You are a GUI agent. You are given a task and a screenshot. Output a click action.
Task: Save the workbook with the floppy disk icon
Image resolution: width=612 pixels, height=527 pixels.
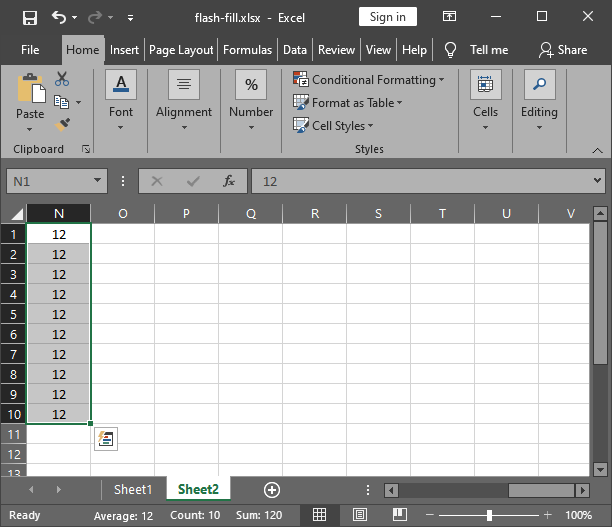(30, 18)
